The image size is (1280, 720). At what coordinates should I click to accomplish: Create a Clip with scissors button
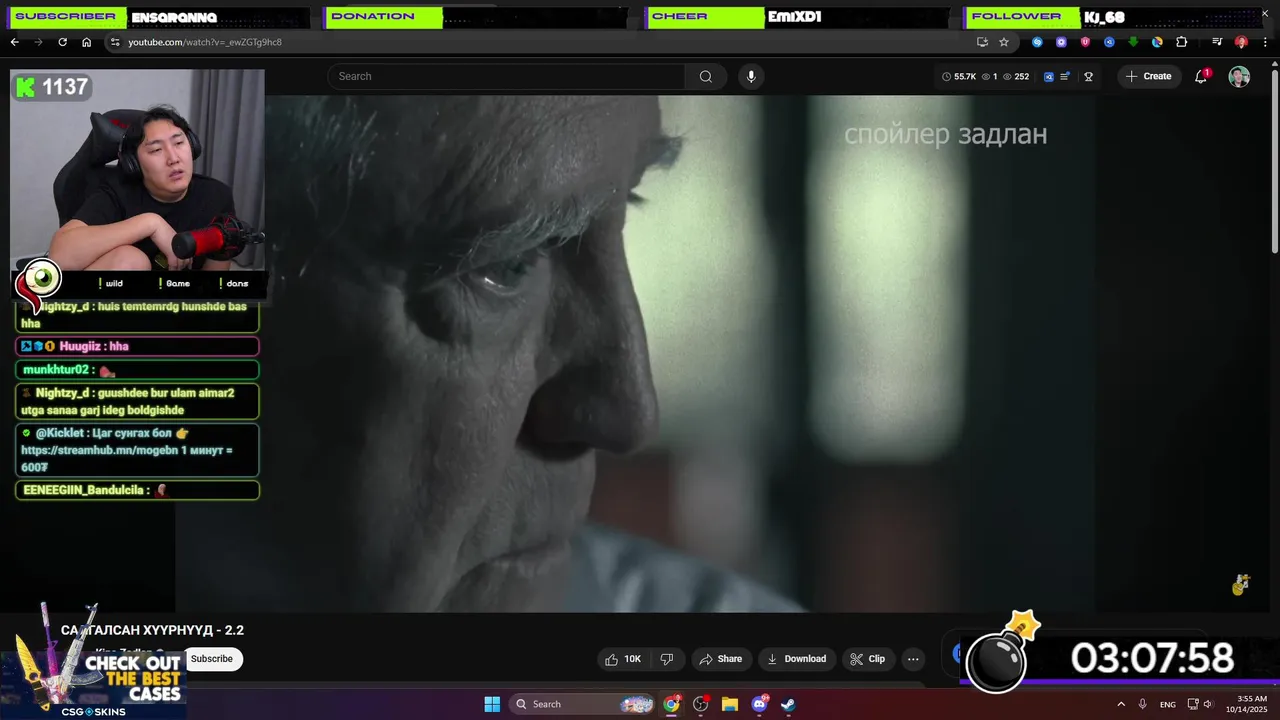point(867,659)
